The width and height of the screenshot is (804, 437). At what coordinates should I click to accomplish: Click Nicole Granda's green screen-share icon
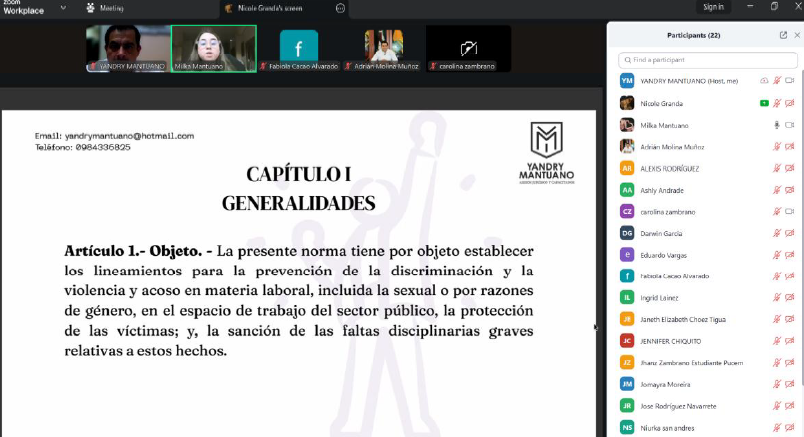coord(764,102)
